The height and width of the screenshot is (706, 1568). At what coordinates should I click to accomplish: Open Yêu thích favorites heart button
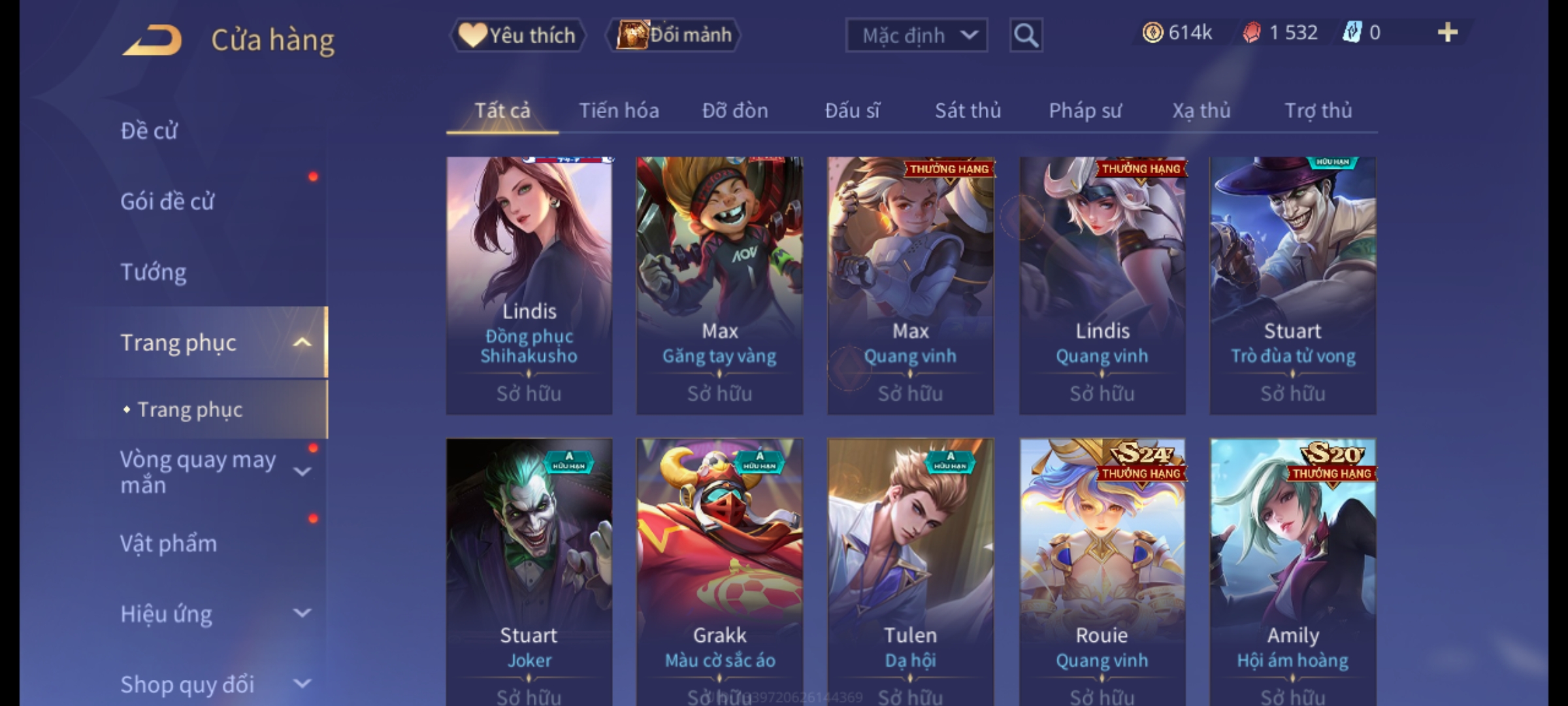pos(517,35)
